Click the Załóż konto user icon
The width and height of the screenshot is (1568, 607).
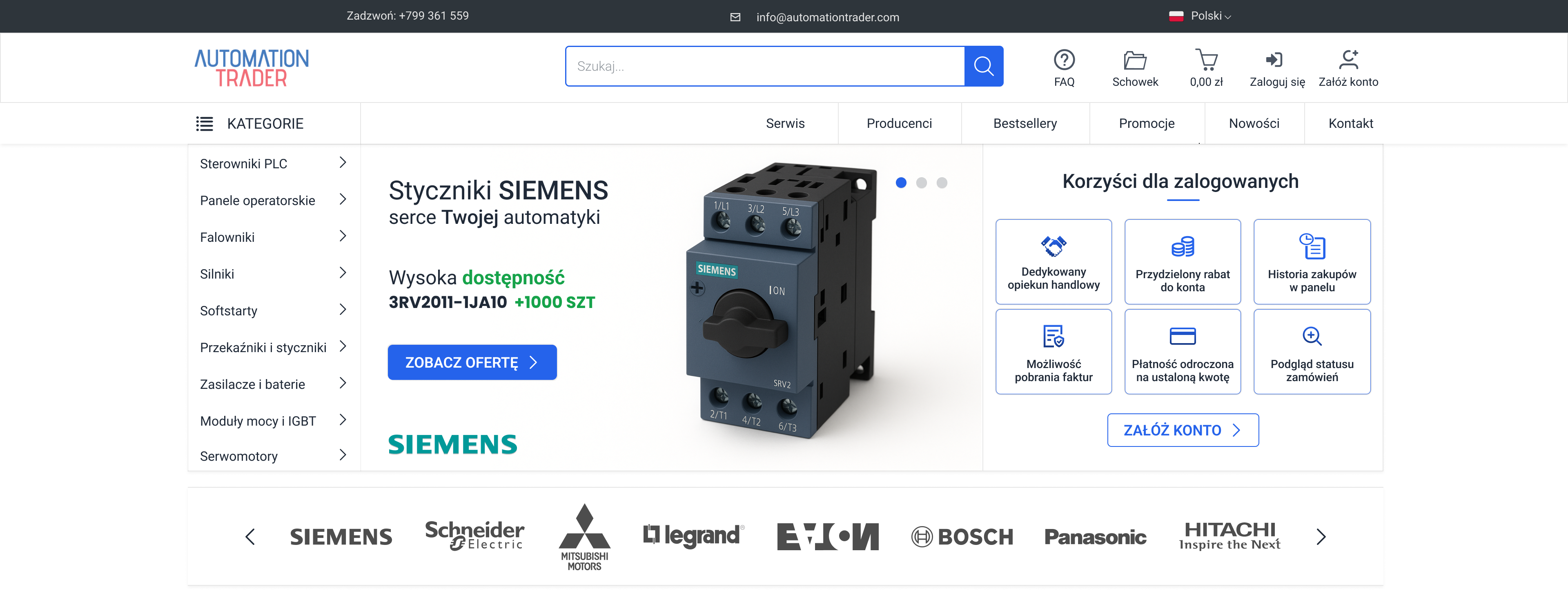(x=1348, y=60)
